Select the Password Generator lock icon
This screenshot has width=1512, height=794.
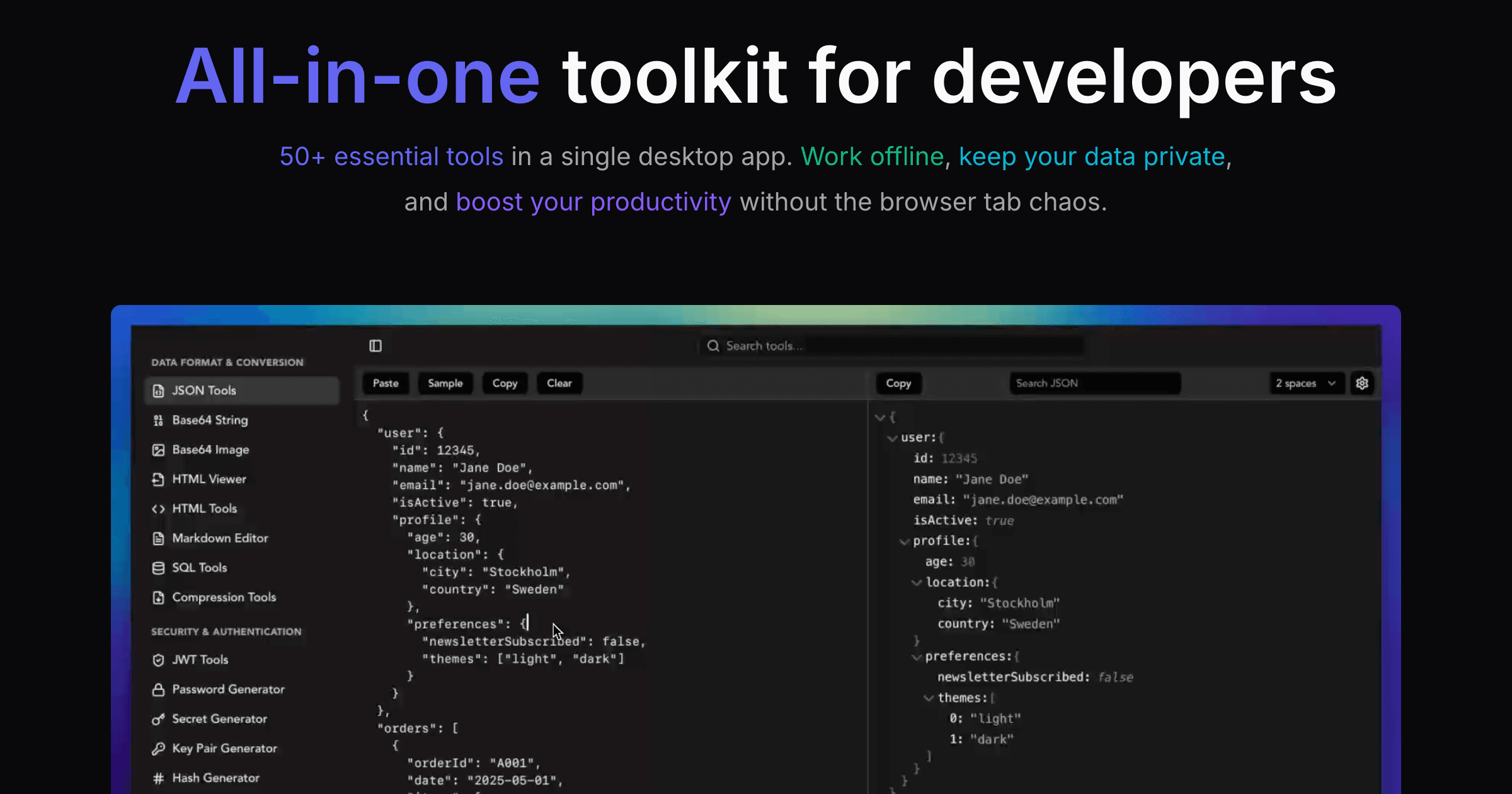[158, 689]
